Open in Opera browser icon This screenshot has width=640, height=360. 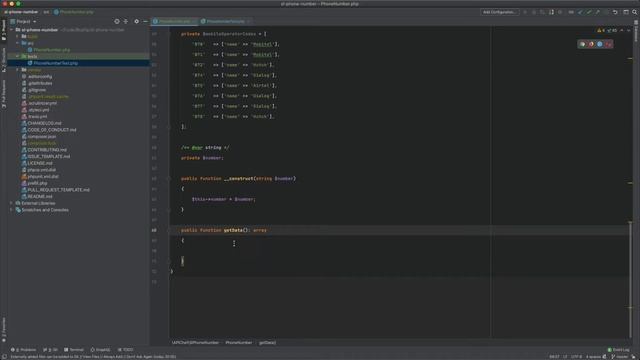(609, 44)
